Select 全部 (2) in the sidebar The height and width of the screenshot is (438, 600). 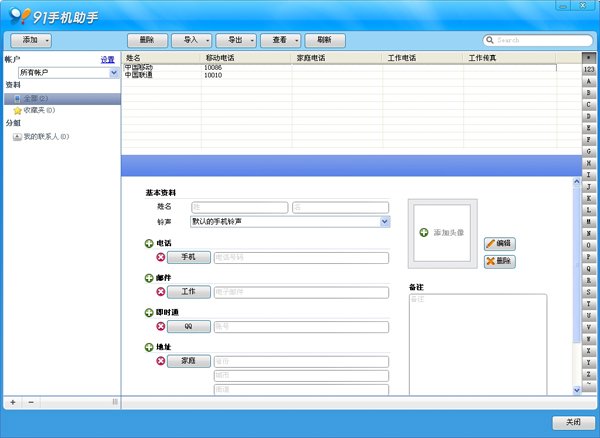(x=62, y=99)
